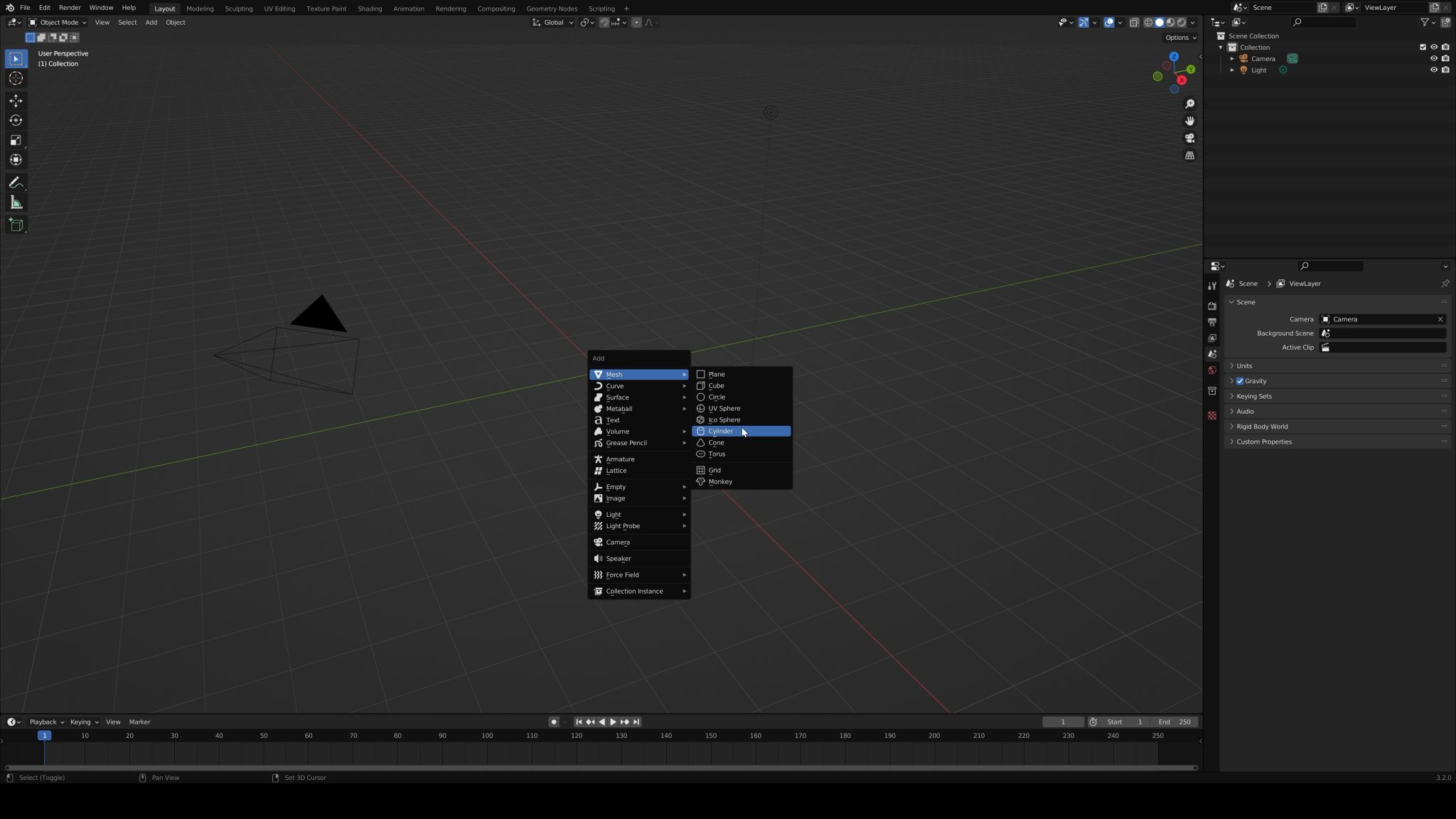The height and width of the screenshot is (819, 1456).
Task: Expand the Units section
Action: (1245, 365)
